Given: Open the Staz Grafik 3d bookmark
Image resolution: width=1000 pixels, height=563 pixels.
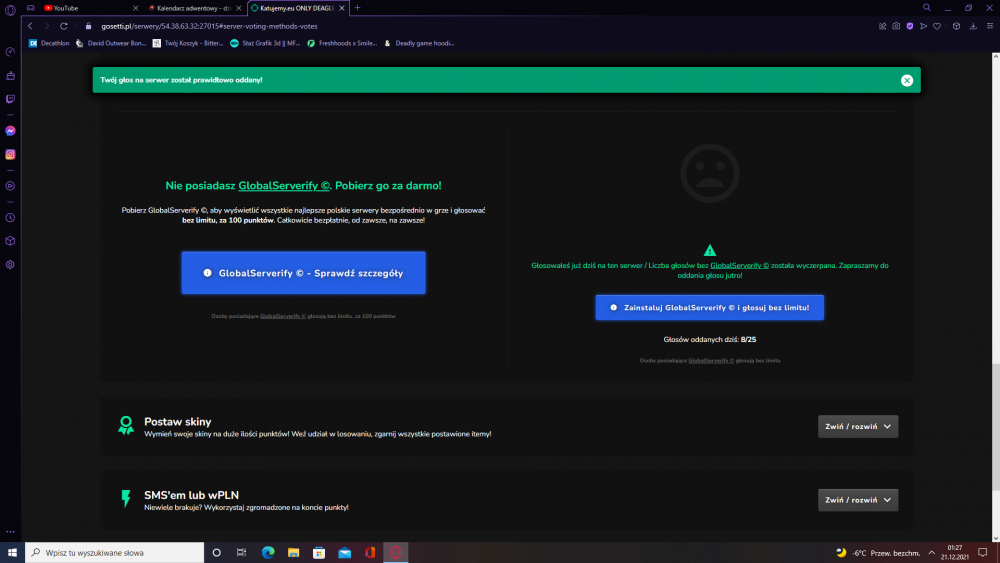Looking at the screenshot, I should [x=265, y=43].
